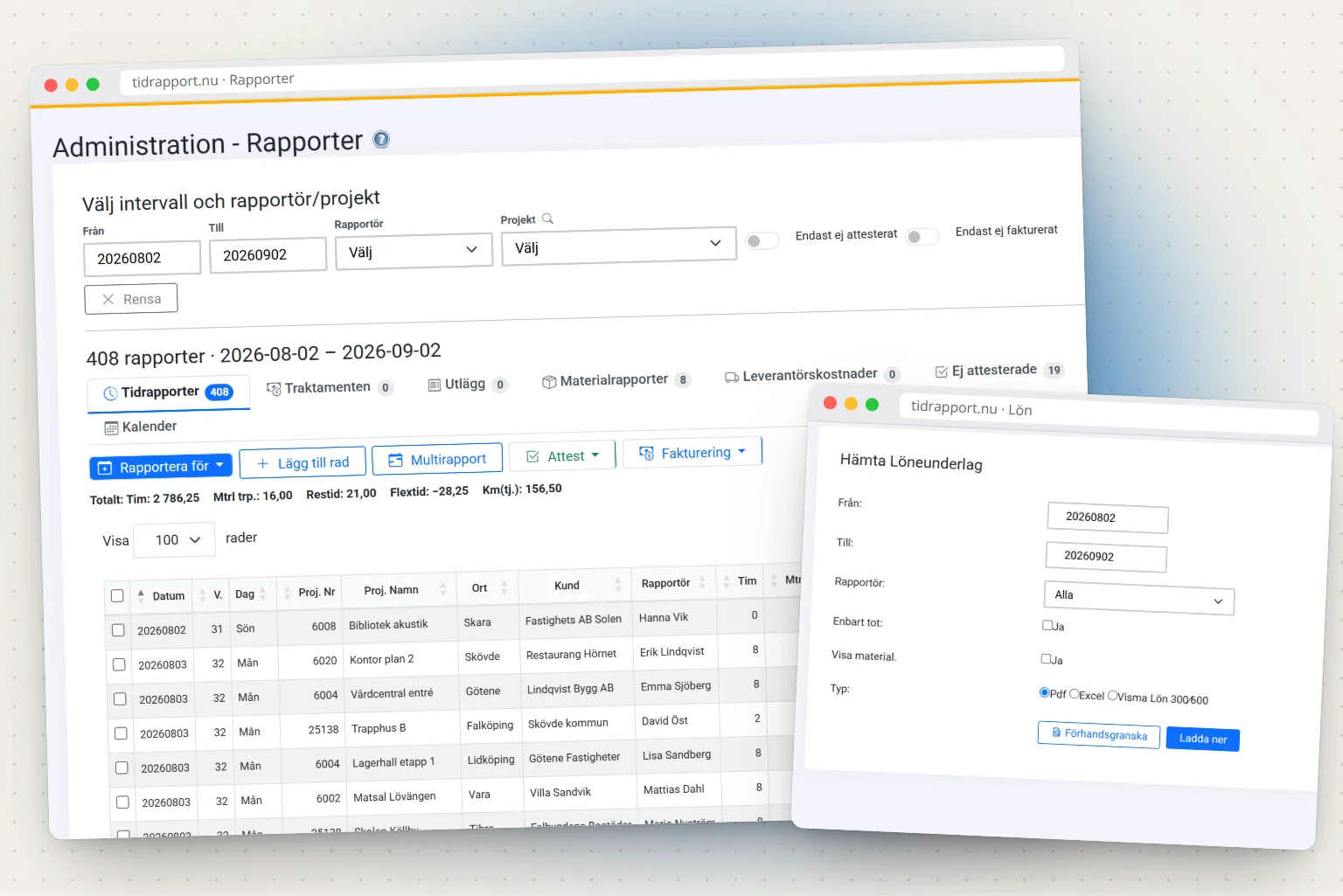
Task: Sort table by Datum column arrows
Action: click(x=141, y=596)
